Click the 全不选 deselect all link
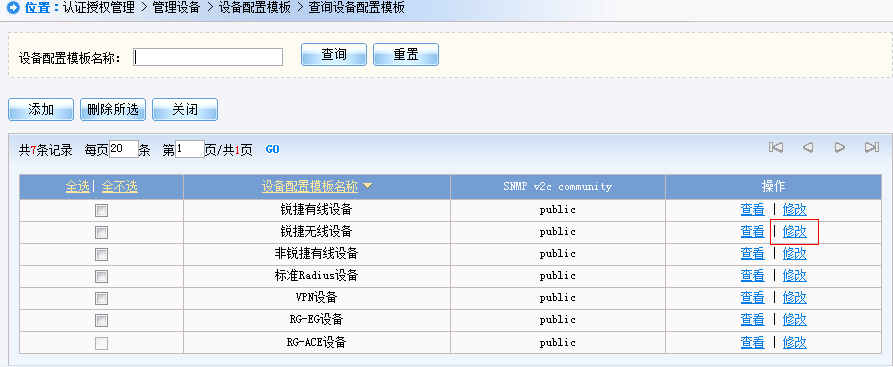 tap(120, 186)
